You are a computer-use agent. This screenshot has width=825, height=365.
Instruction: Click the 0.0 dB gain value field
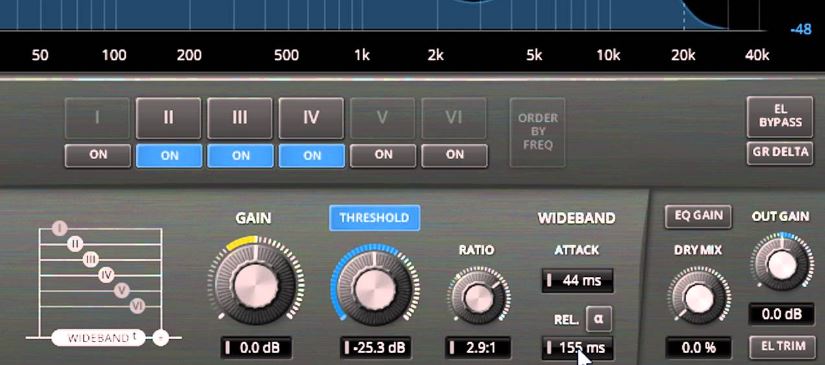pyautogui.click(x=256, y=348)
